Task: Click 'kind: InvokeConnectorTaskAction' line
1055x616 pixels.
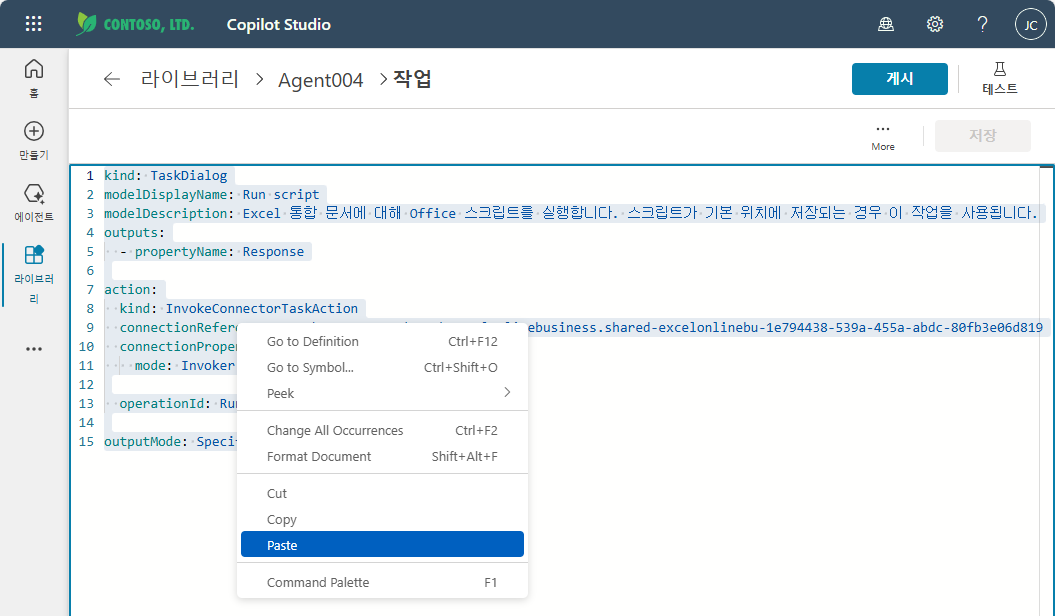Action: click(x=239, y=309)
